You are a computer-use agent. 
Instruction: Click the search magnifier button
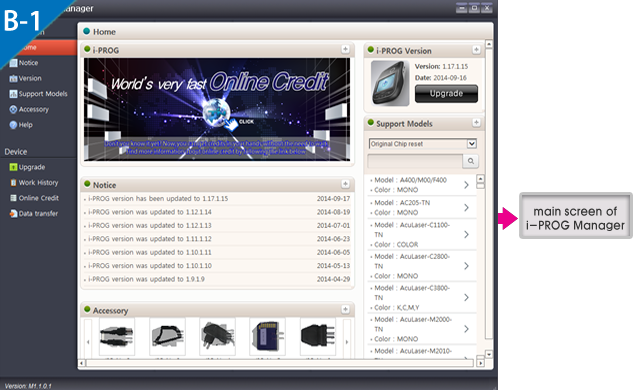point(471,161)
